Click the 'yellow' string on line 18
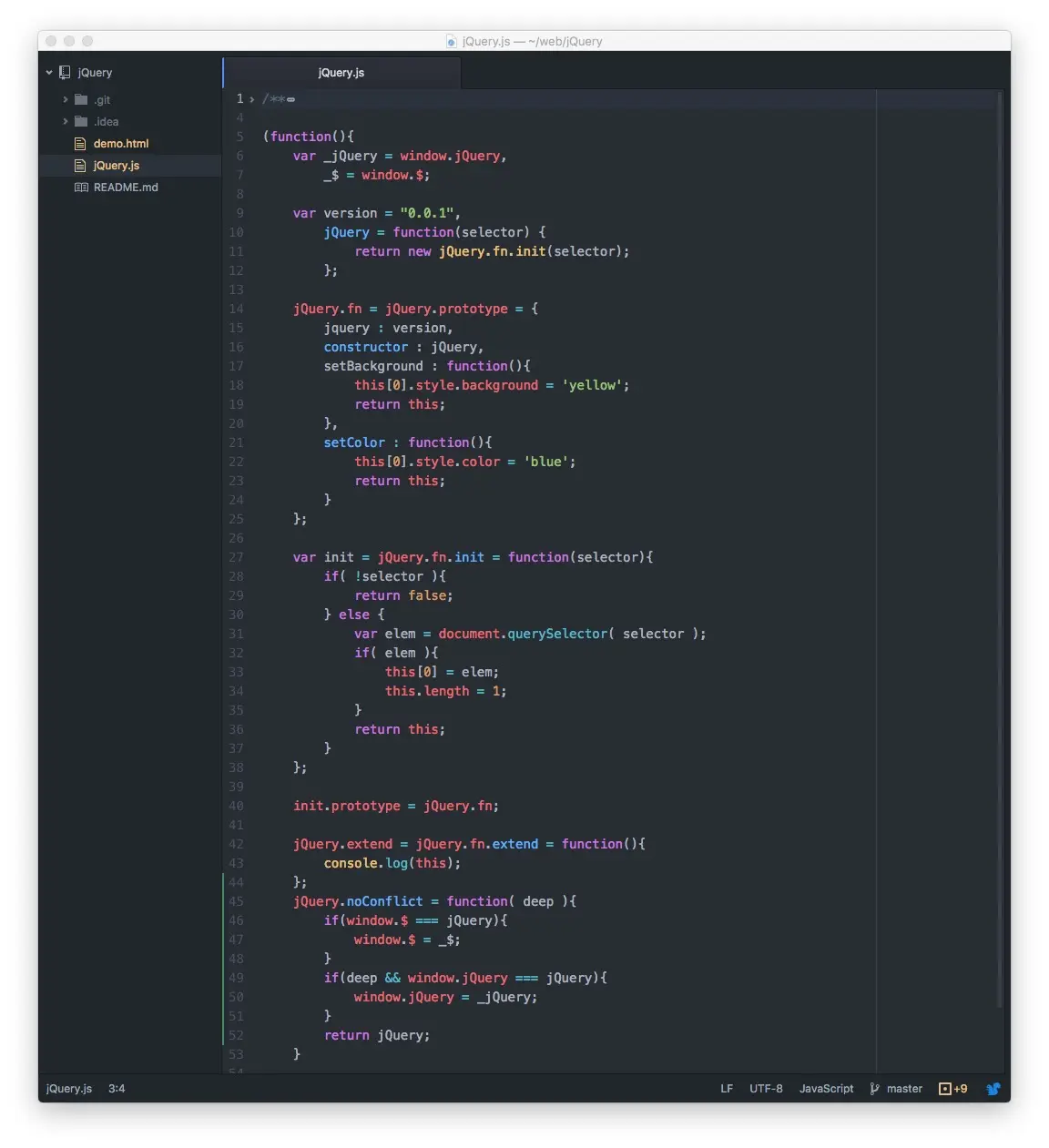The height and width of the screenshot is (1148, 1049). click(592, 386)
